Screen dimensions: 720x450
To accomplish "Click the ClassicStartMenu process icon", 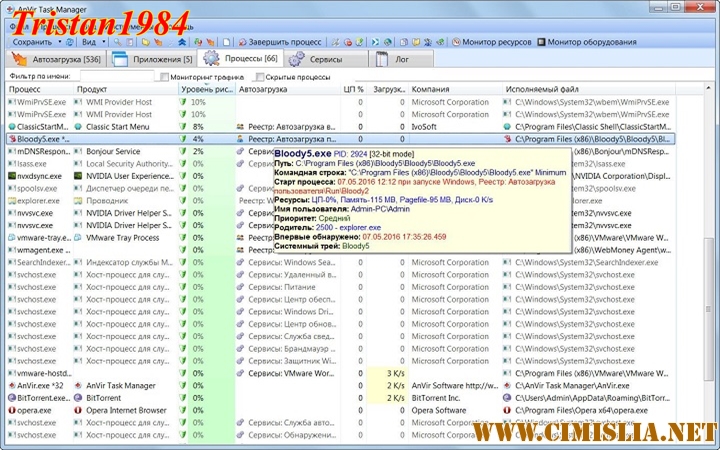I will tap(11, 127).
